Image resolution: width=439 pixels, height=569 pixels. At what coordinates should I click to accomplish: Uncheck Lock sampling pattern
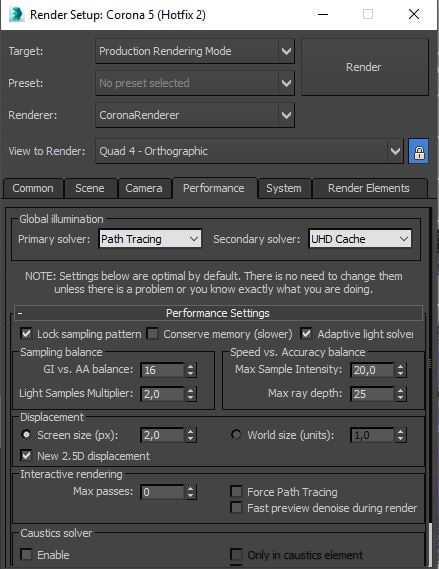26,333
